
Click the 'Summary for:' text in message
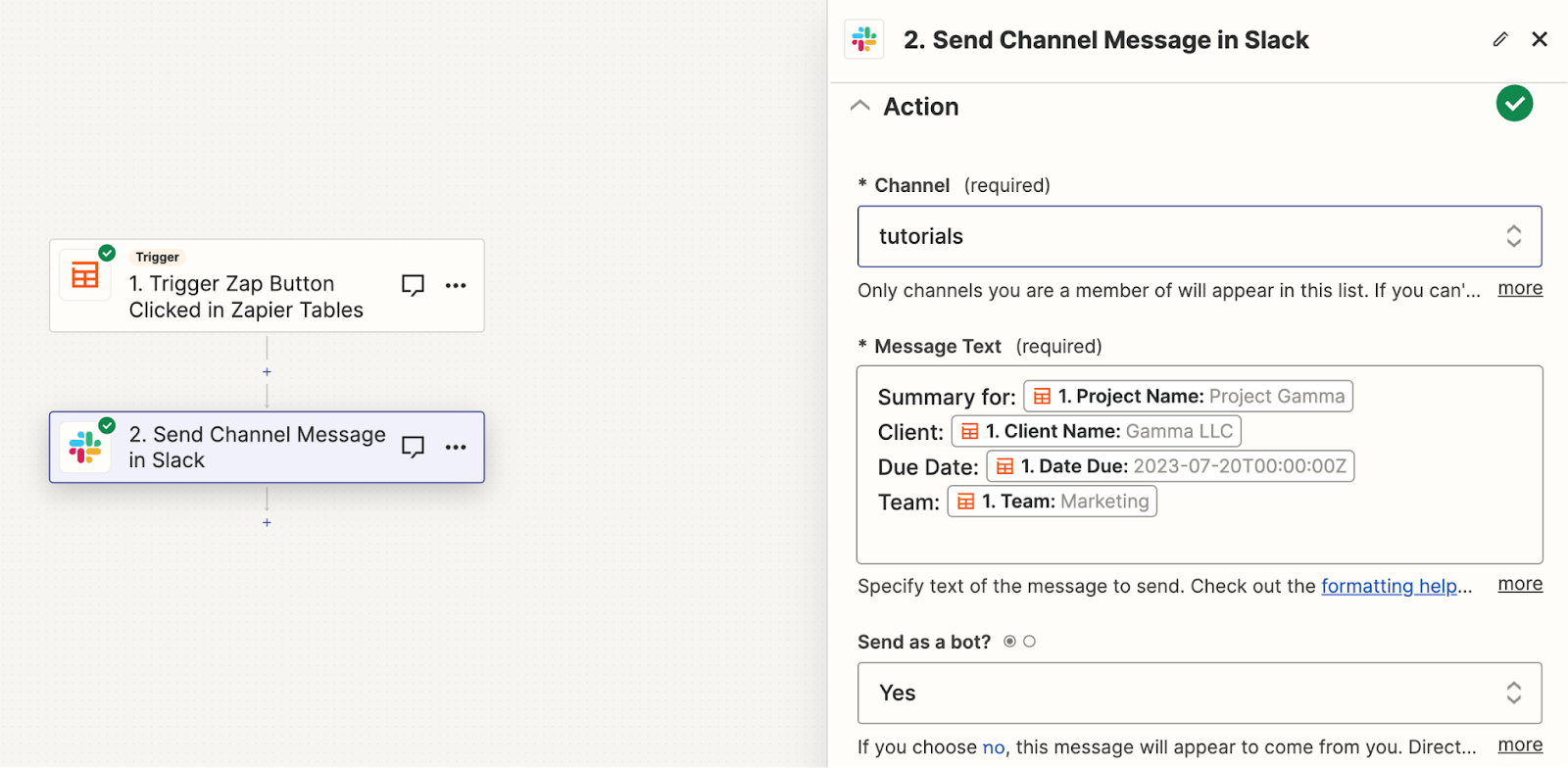click(x=947, y=397)
